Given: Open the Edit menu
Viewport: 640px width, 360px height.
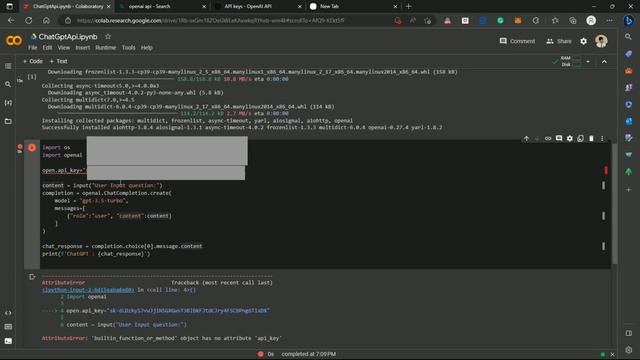Looking at the screenshot, I should pos(47,48).
